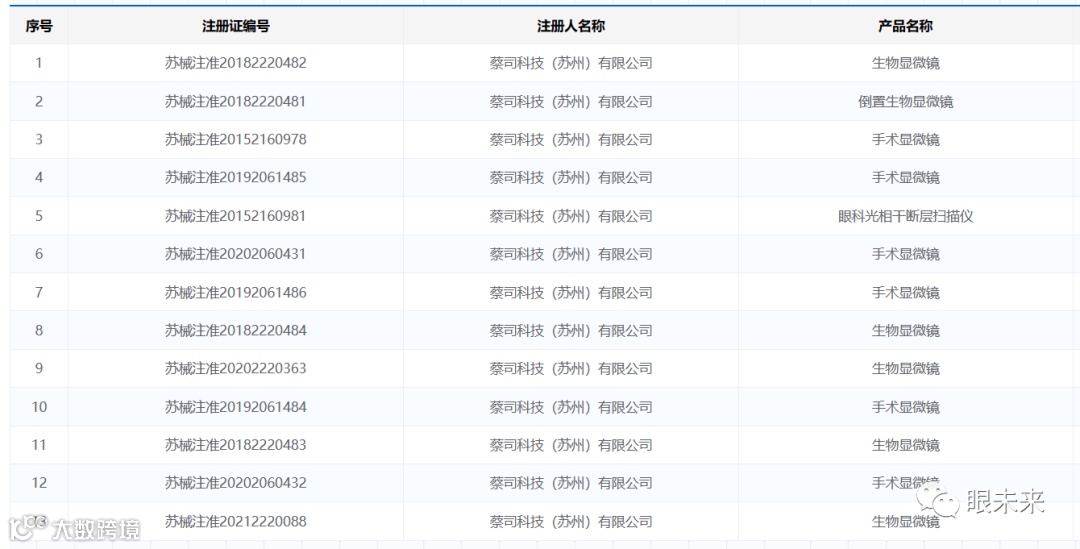This screenshot has height=549, width=1080.
Task: Click serial number 11 cell
Action: coord(39,444)
